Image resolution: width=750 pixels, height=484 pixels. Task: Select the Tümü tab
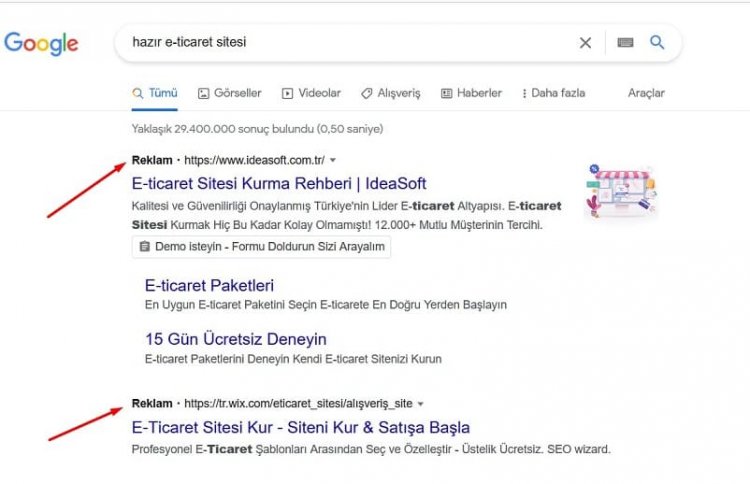pyautogui.click(x=154, y=93)
